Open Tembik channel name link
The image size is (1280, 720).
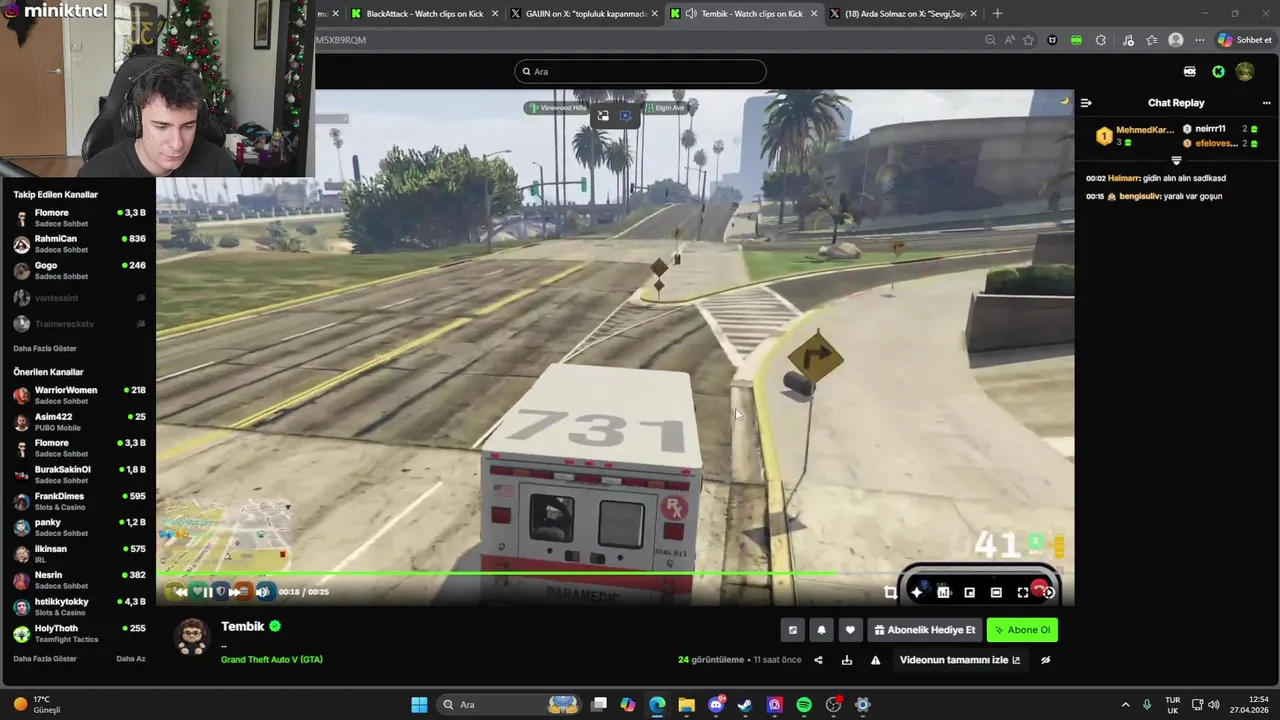coord(243,627)
